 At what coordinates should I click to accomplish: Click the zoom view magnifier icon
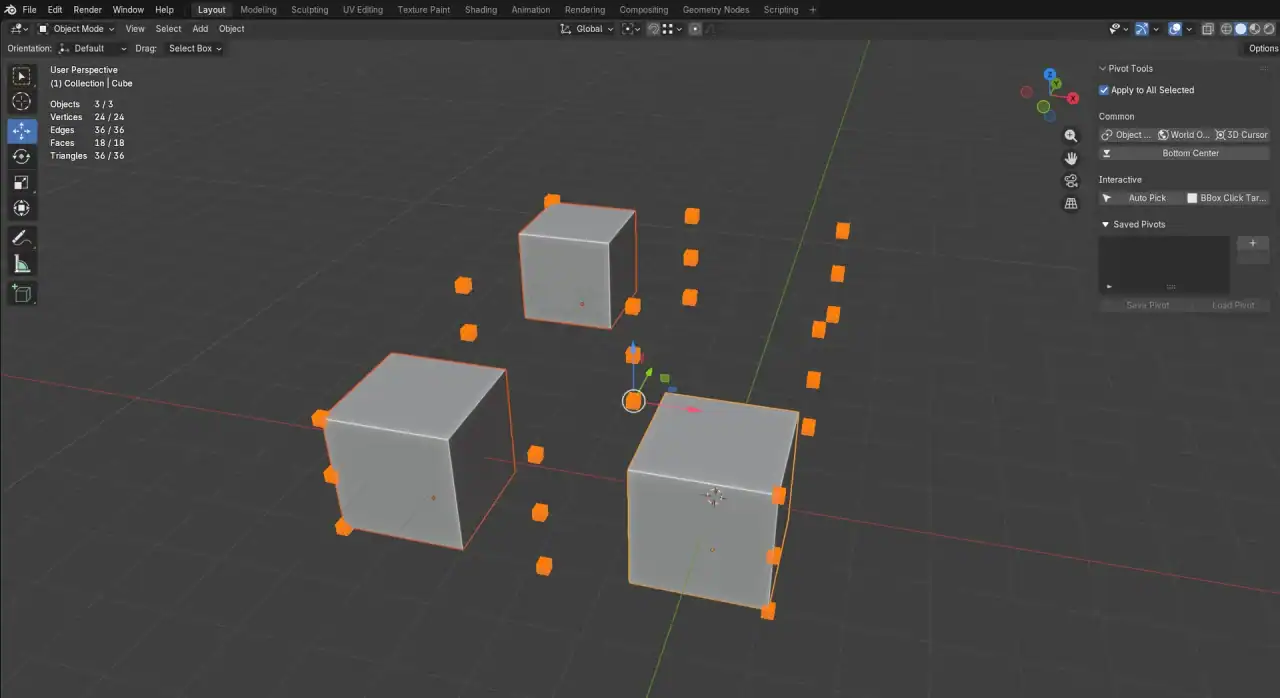pyautogui.click(x=1071, y=136)
